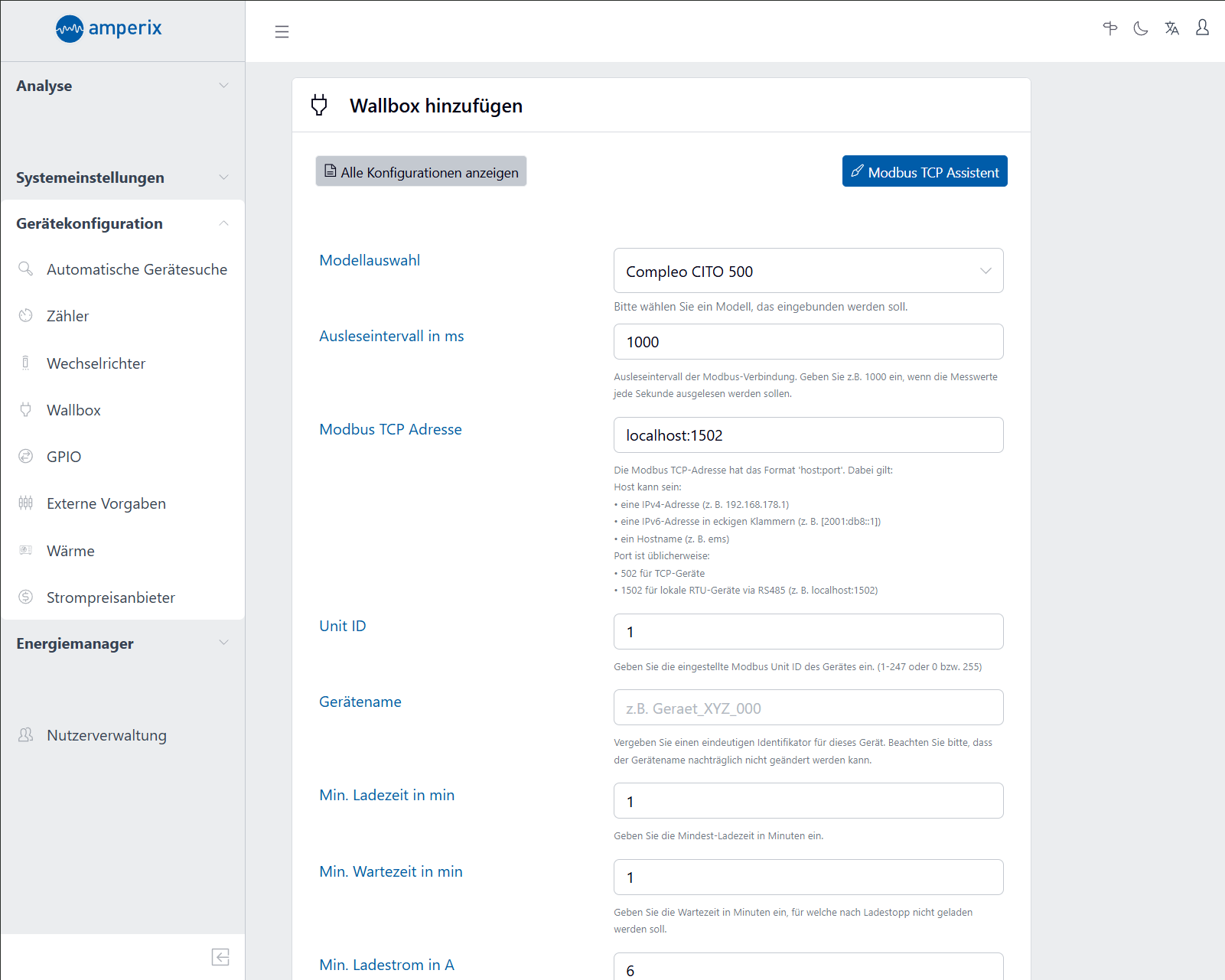Open the user profile icon

pos(1202,28)
